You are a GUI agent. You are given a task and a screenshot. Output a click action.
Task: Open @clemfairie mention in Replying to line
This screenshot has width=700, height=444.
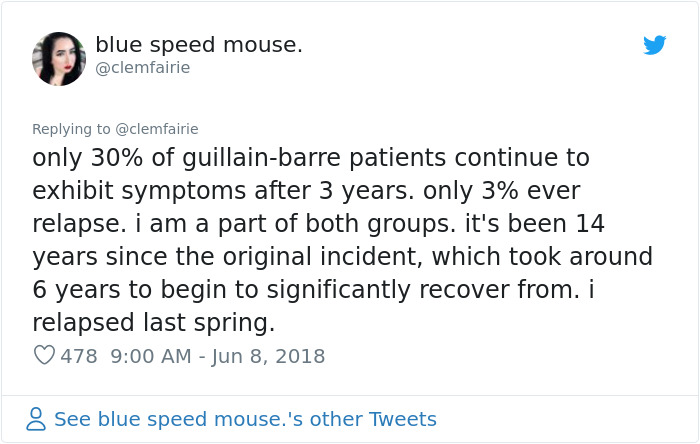pyautogui.click(x=157, y=129)
